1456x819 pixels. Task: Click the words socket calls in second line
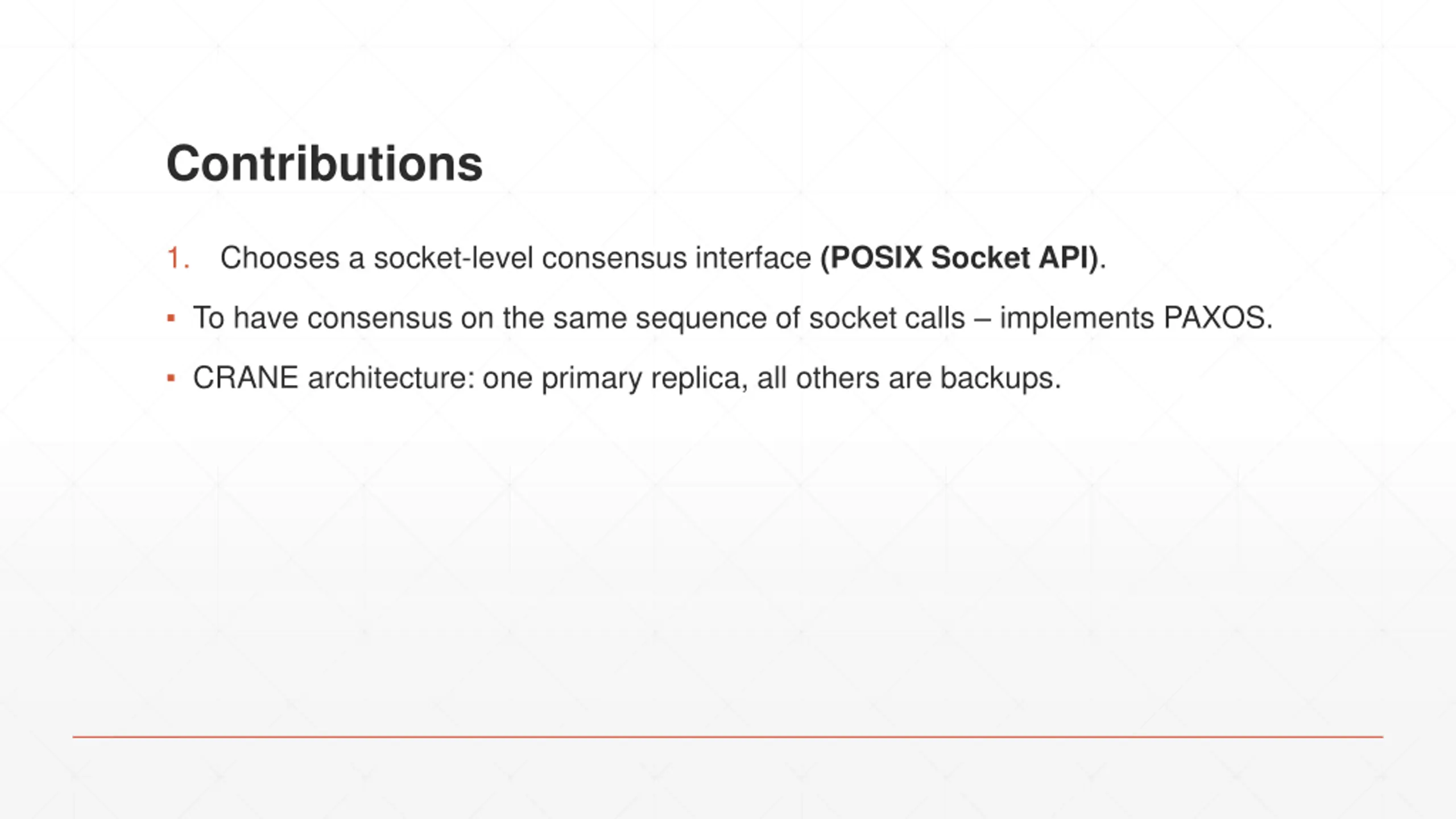[887, 317]
